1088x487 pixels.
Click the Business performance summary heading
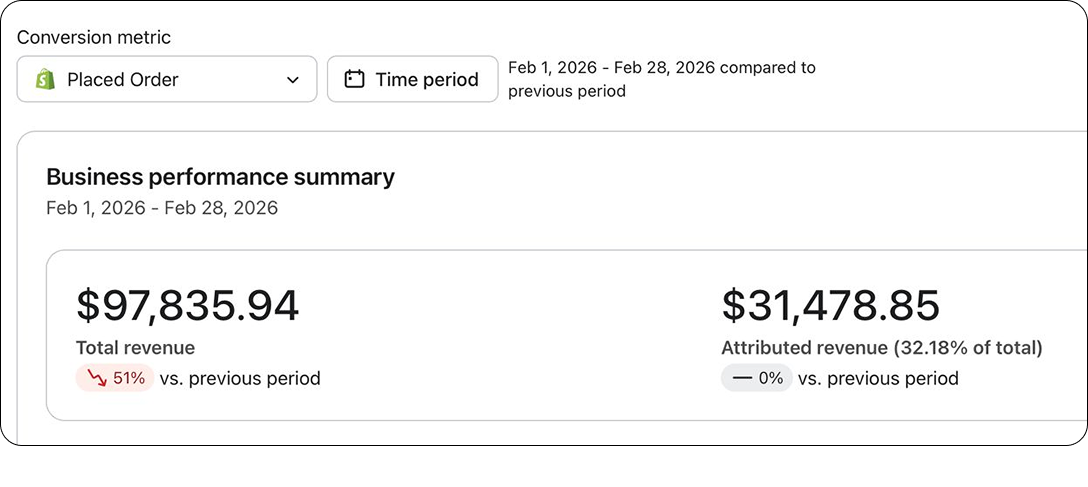click(221, 177)
